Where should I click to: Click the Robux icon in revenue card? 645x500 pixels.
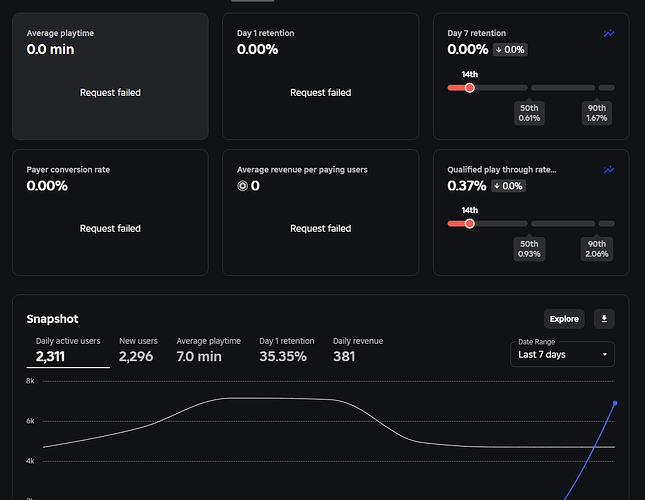coord(243,186)
